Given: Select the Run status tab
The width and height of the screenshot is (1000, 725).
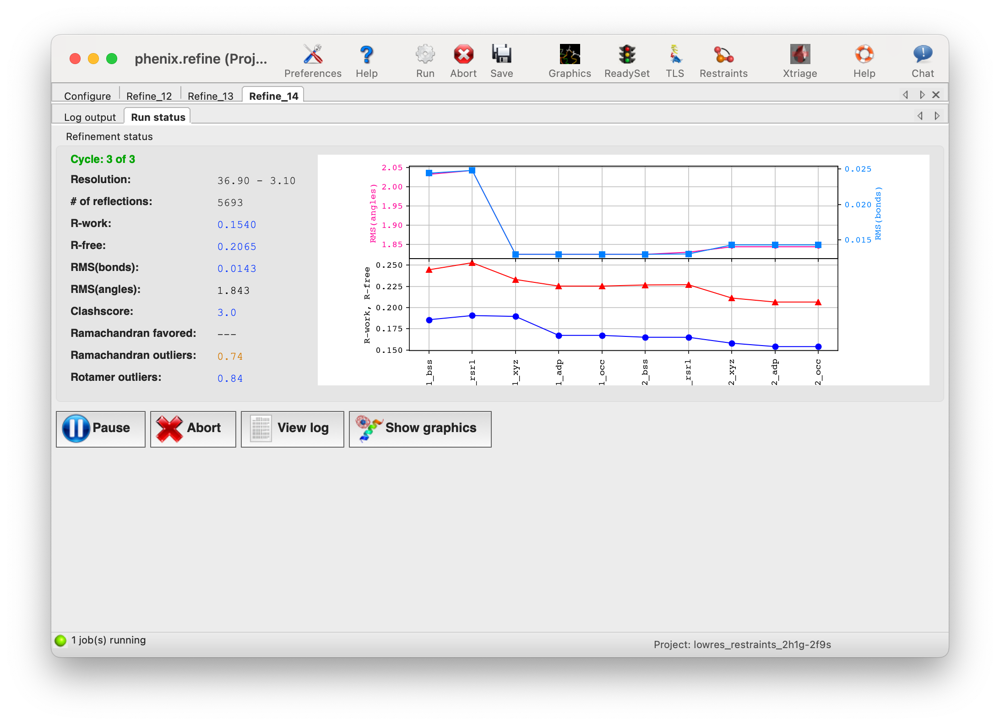Looking at the screenshot, I should click(158, 117).
